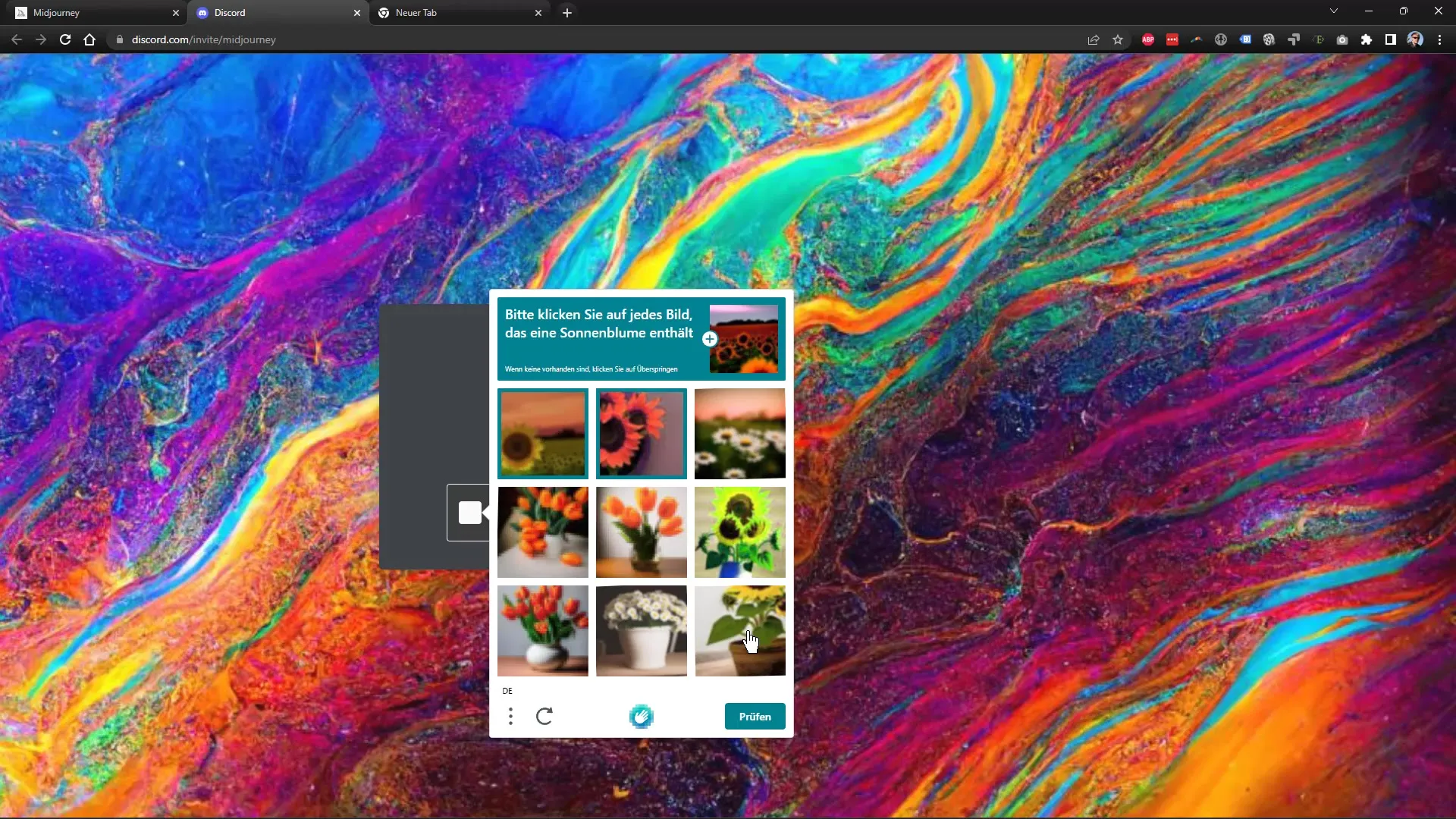This screenshot has width=1456, height=819.
Task: Open the Extensions puzzle-piece menu
Action: point(1367,39)
